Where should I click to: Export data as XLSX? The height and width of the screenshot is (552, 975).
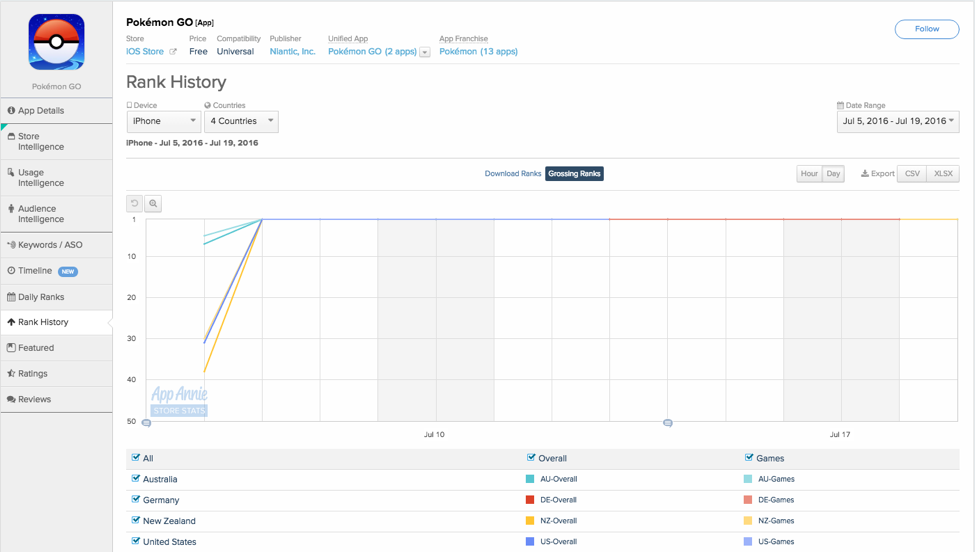[x=943, y=173]
